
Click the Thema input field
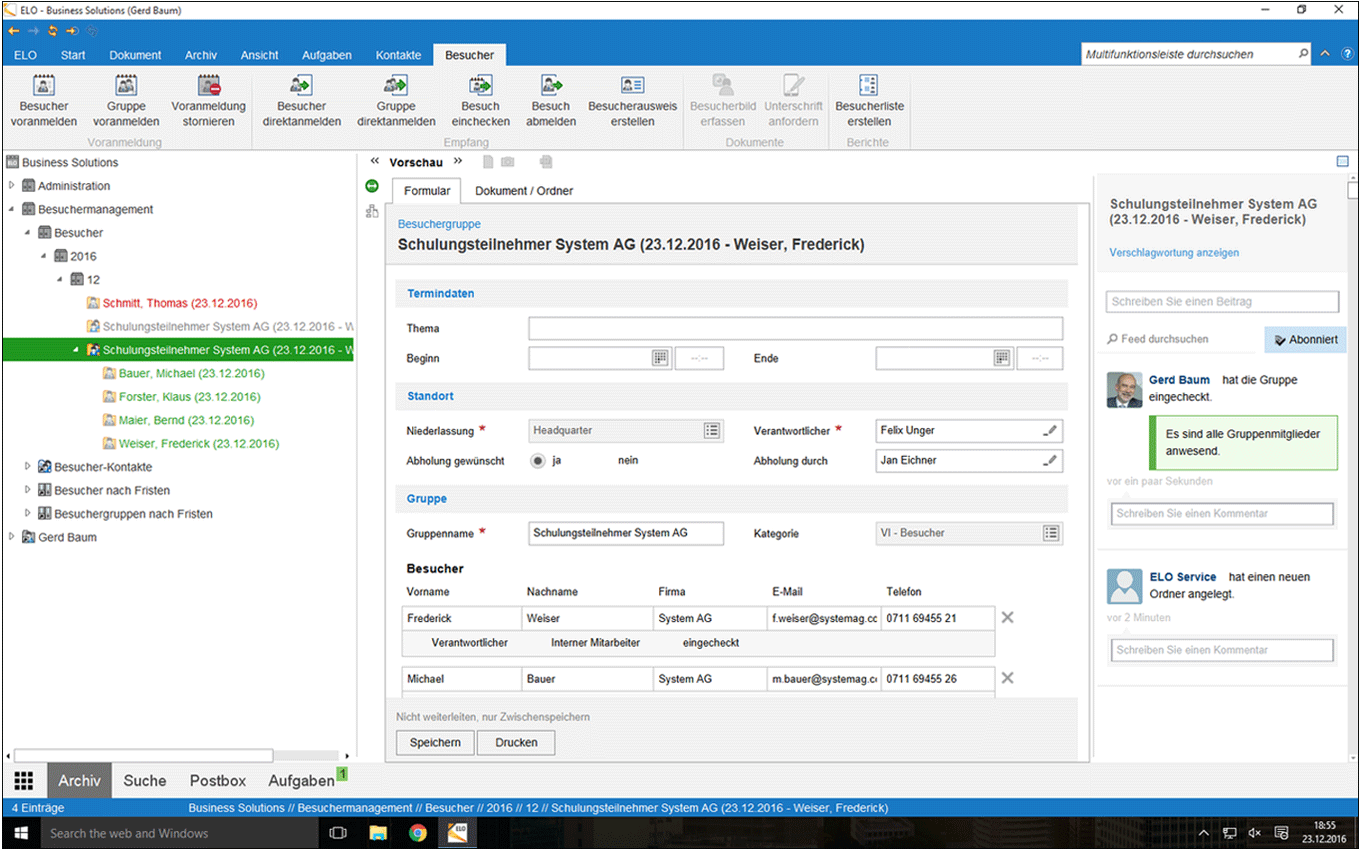(795, 329)
